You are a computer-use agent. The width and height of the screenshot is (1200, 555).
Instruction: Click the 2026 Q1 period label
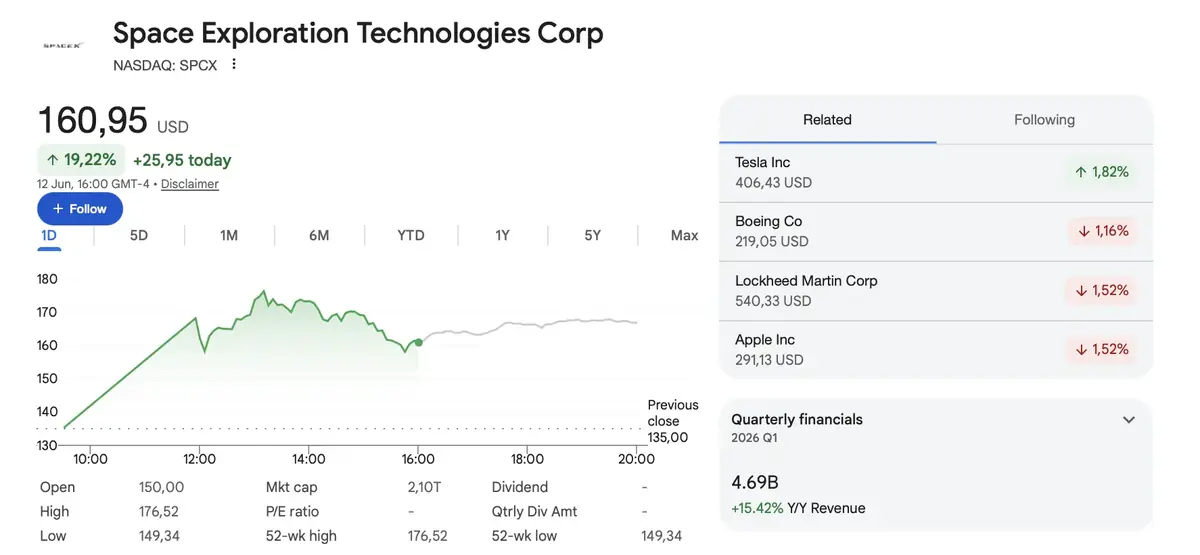click(x=752, y=438)
